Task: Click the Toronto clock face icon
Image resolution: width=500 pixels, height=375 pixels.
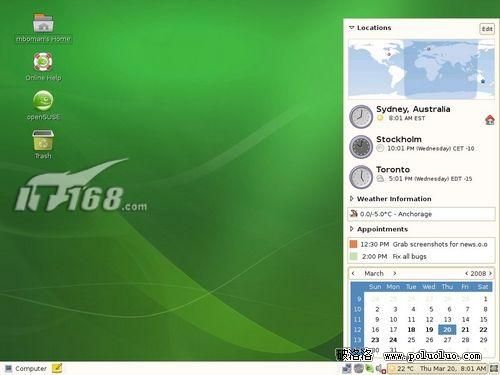Action: (361, 177)
